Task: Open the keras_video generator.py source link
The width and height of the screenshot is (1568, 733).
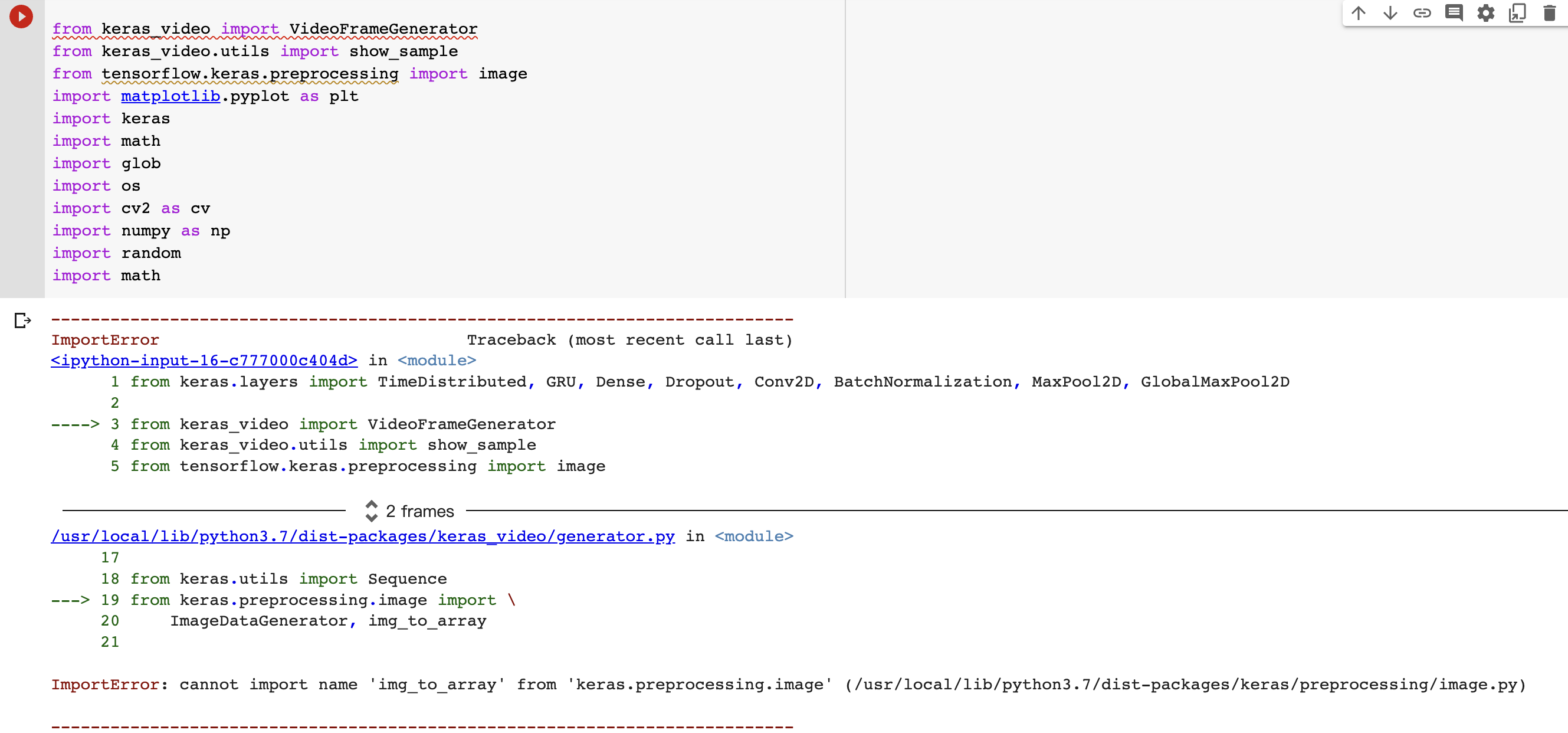Action: pyautogui.click(x=362, y=536)
